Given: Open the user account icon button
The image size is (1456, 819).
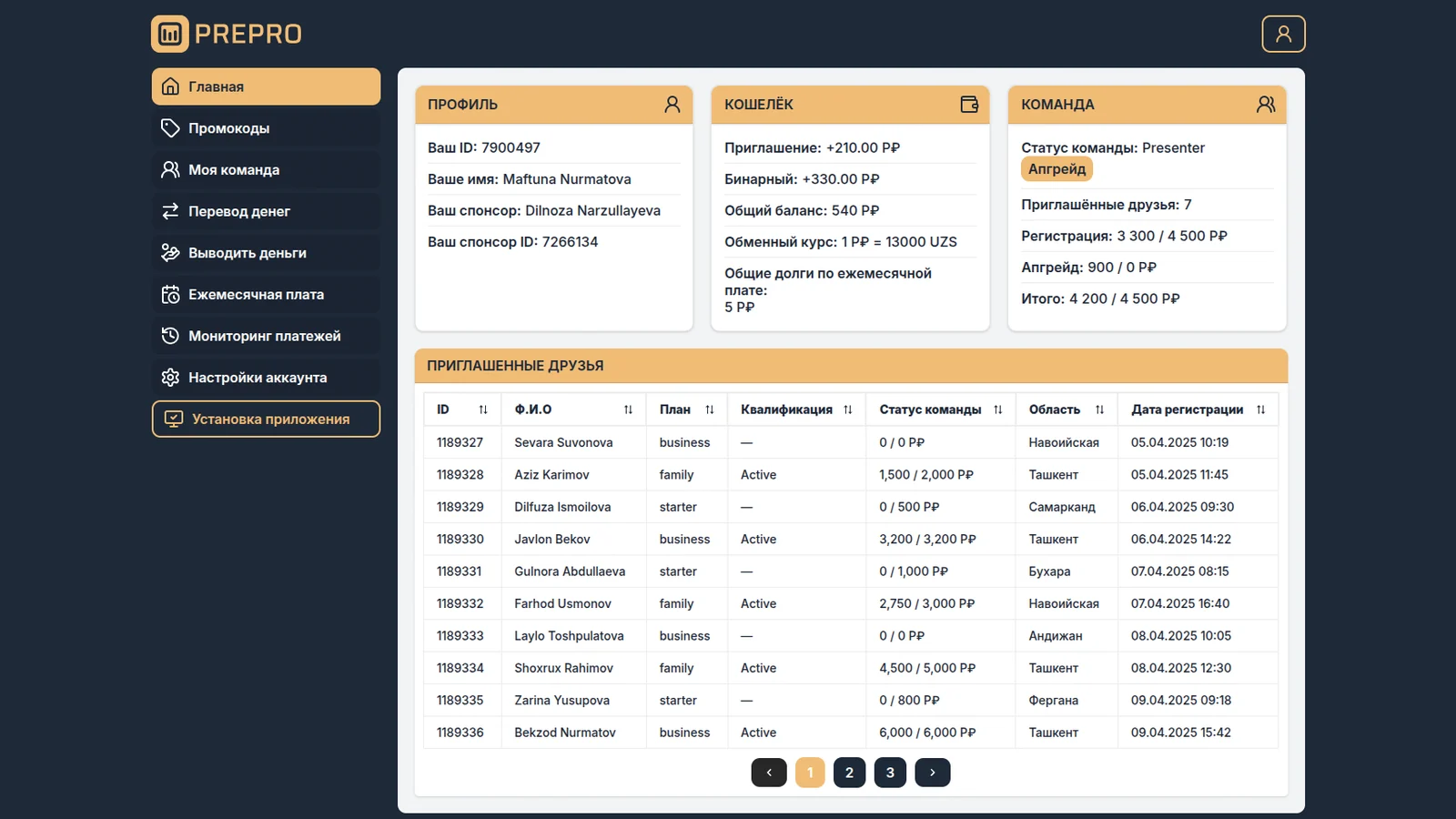Looking at the screenshot, I should point(1283,34).
